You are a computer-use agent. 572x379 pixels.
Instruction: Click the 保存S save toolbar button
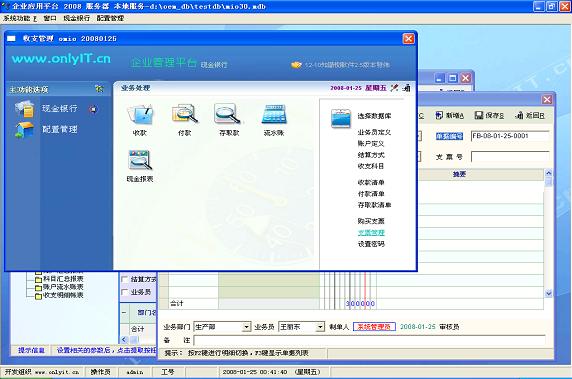point(489,115)
